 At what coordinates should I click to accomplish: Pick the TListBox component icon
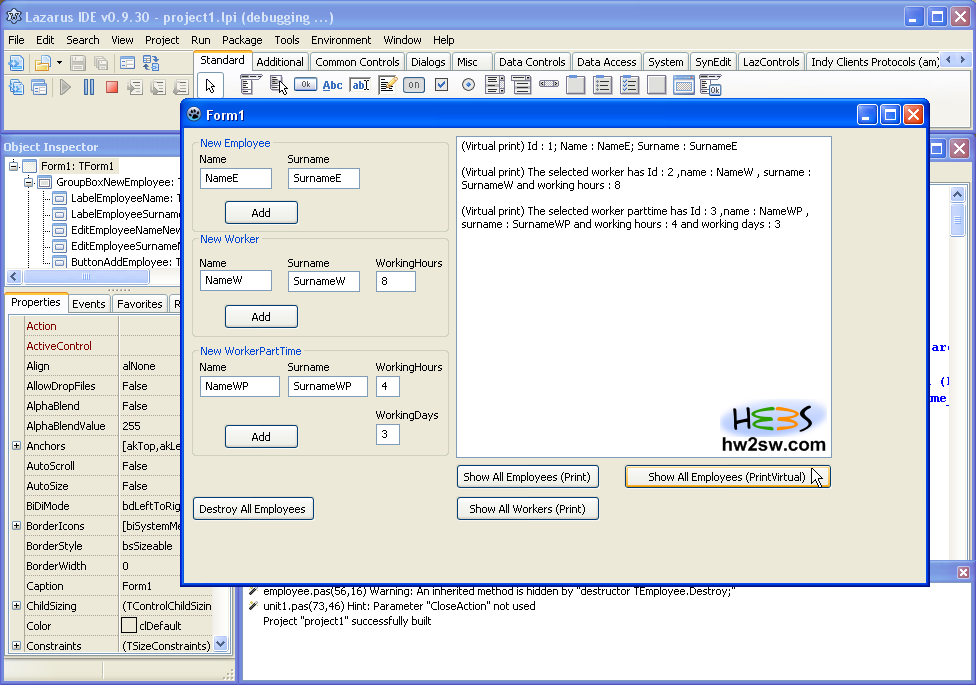[x=495, y=85]
